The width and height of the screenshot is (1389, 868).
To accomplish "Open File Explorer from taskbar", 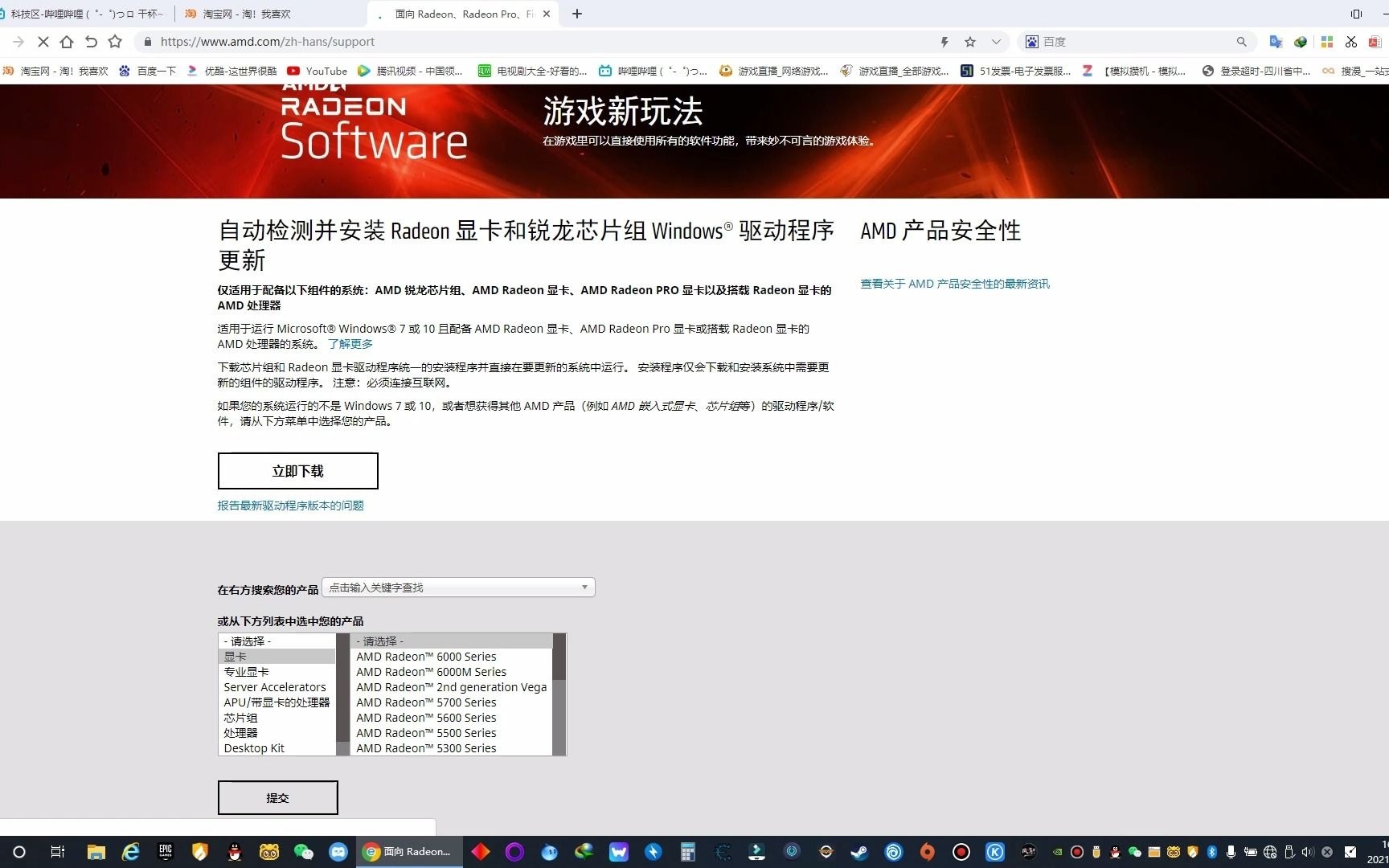I will coord(96,852).
